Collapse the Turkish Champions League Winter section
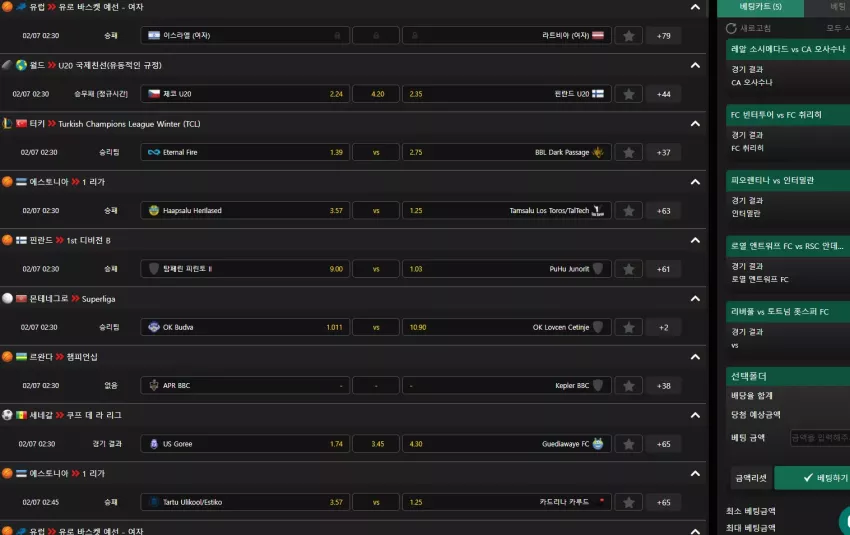This screenshot has height=535, width=850. coord(695,124)
